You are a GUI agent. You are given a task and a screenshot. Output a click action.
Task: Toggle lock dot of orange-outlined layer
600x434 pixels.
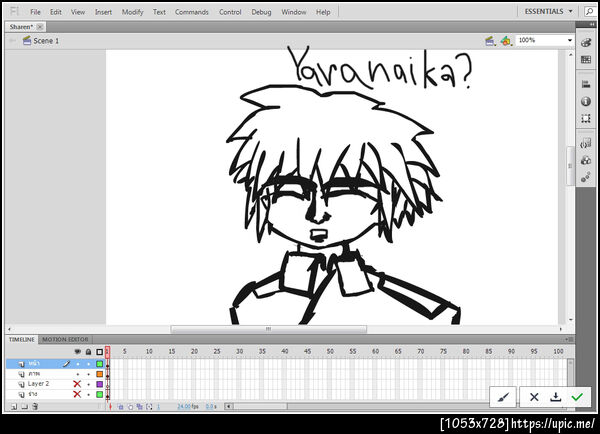88,374
